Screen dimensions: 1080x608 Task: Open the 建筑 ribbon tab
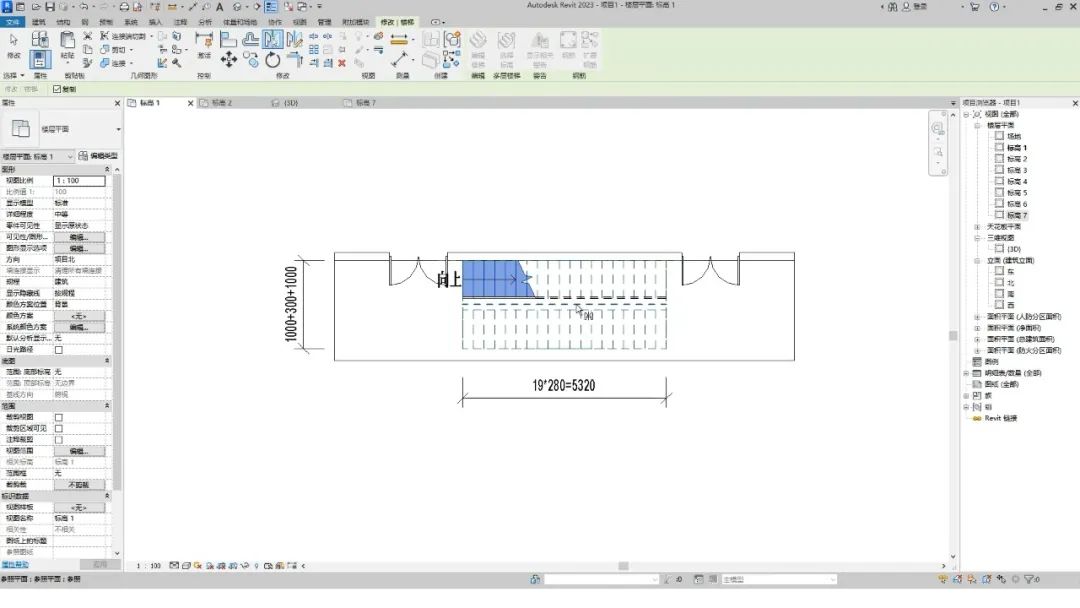point(39,22)
